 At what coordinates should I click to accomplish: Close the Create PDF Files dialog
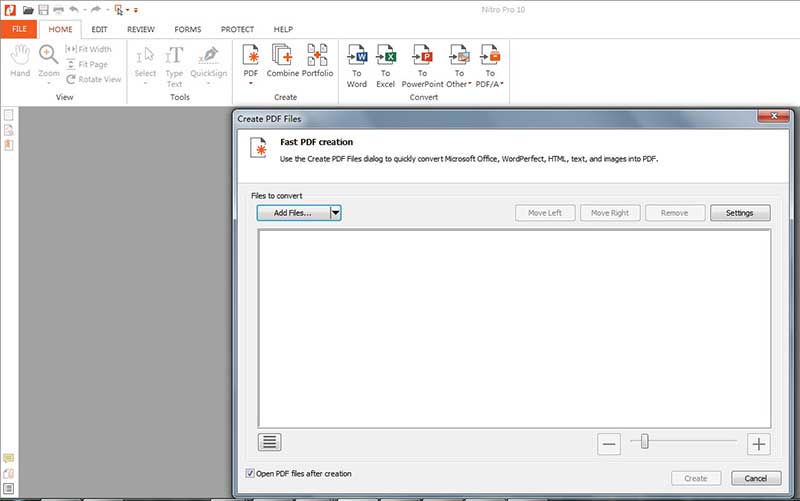pyautogui.click(x=773, y=116)
